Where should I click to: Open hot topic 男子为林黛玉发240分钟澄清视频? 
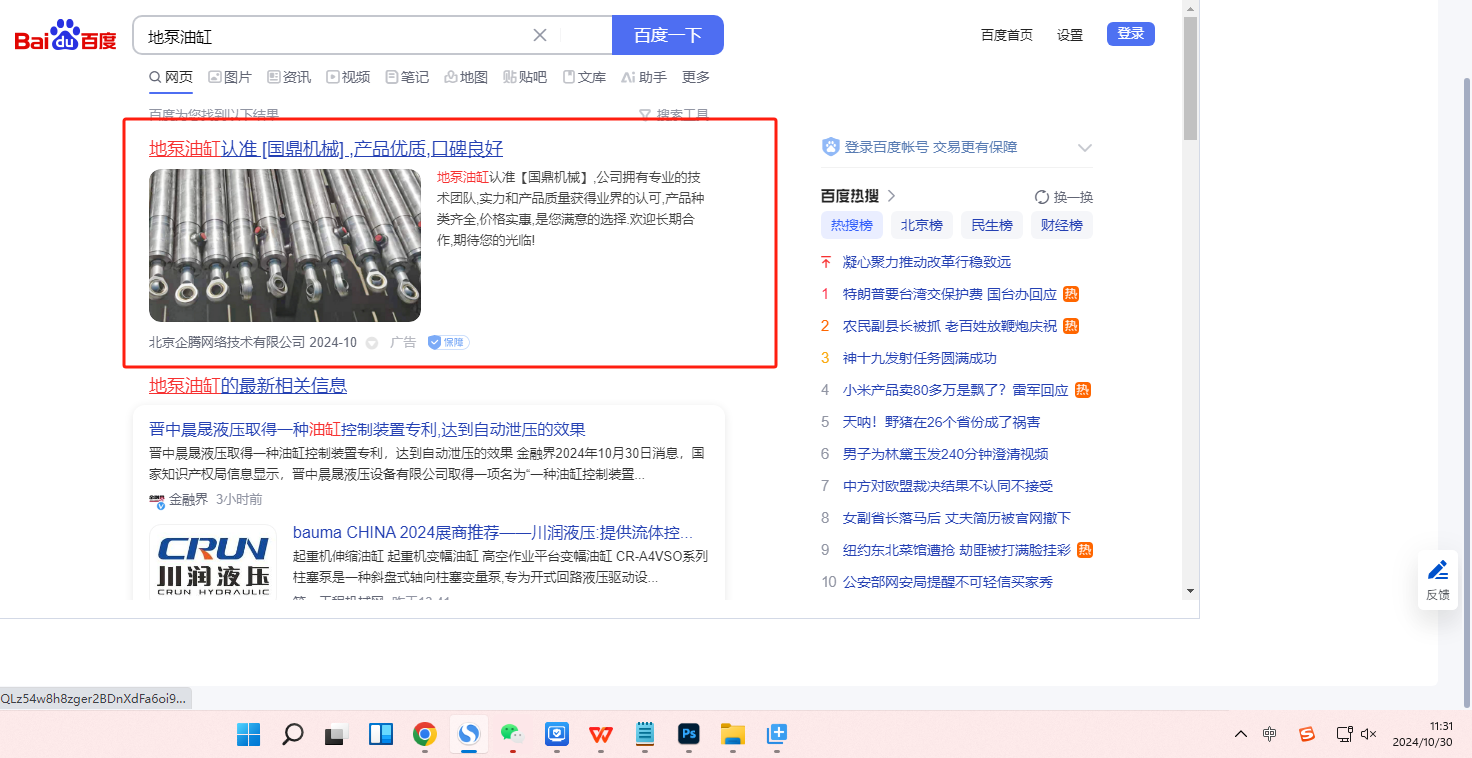pos(946,454)
